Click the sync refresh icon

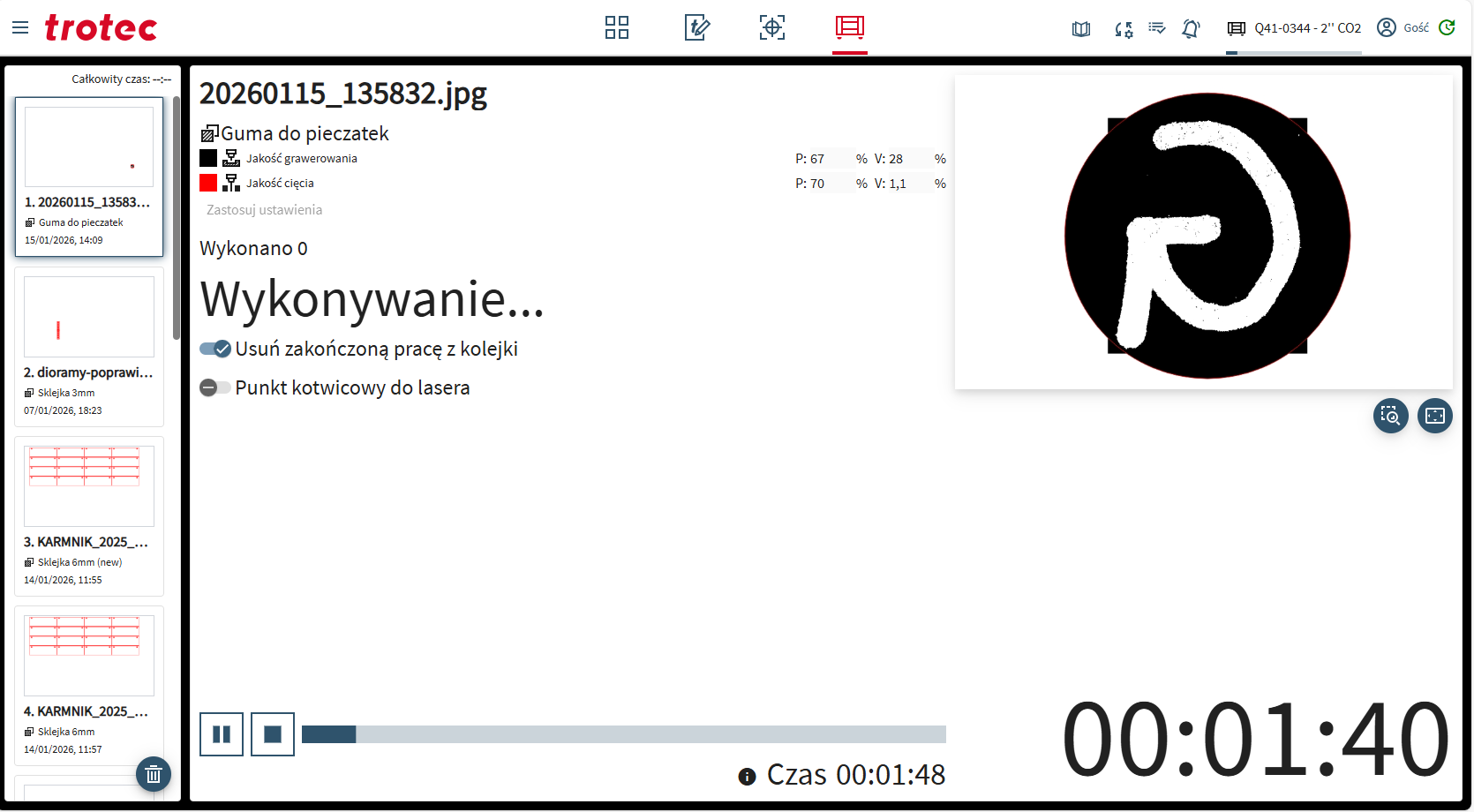[x=1447, y=27]
